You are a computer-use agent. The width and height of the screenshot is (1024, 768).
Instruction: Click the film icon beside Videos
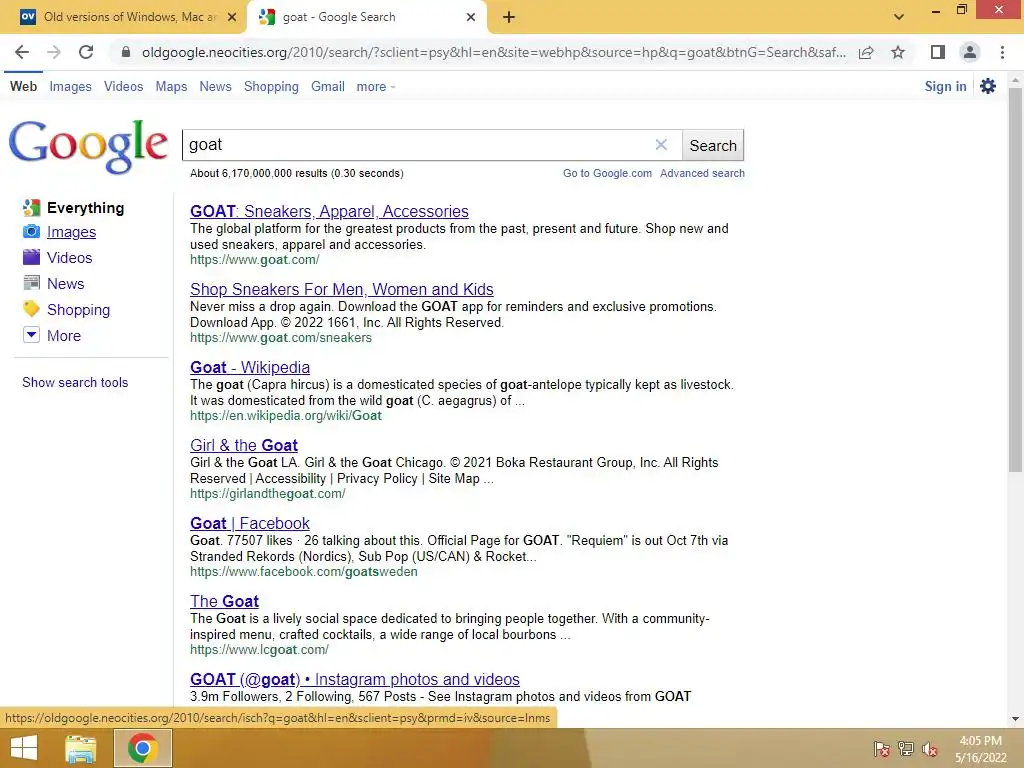coord(31,257)
